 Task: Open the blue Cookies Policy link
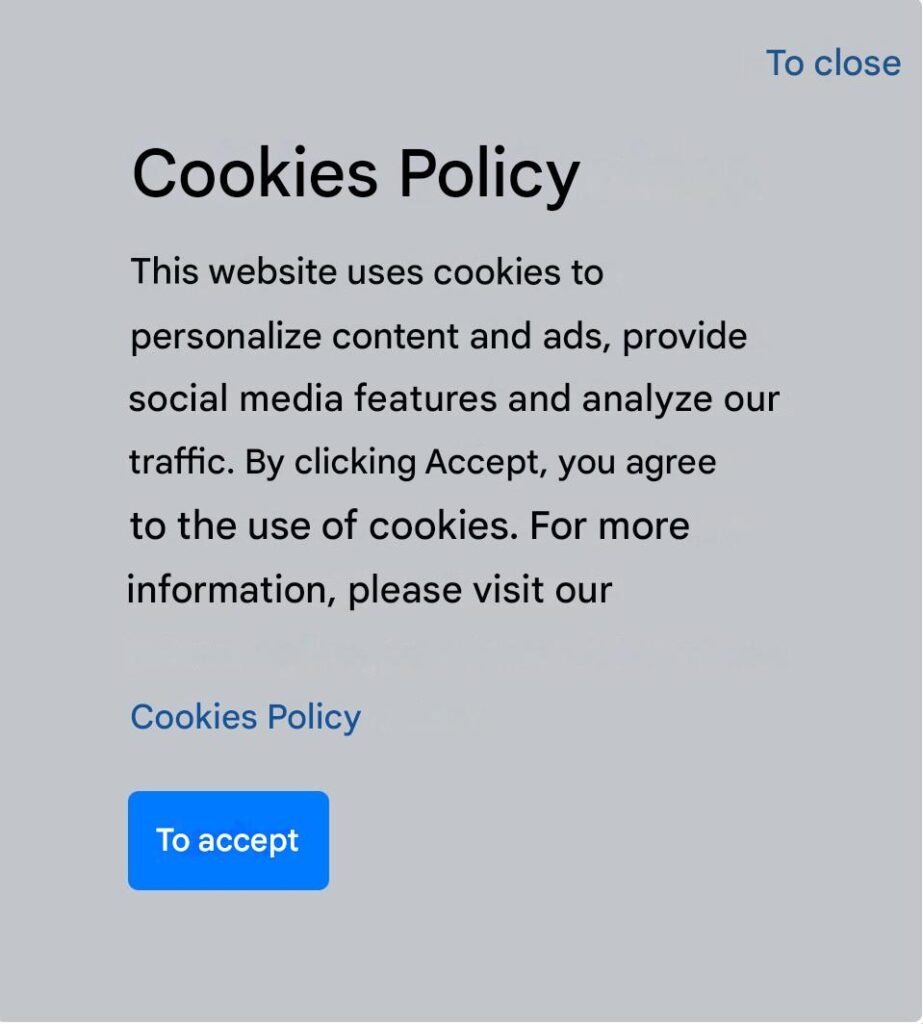(x=246, y=718)
